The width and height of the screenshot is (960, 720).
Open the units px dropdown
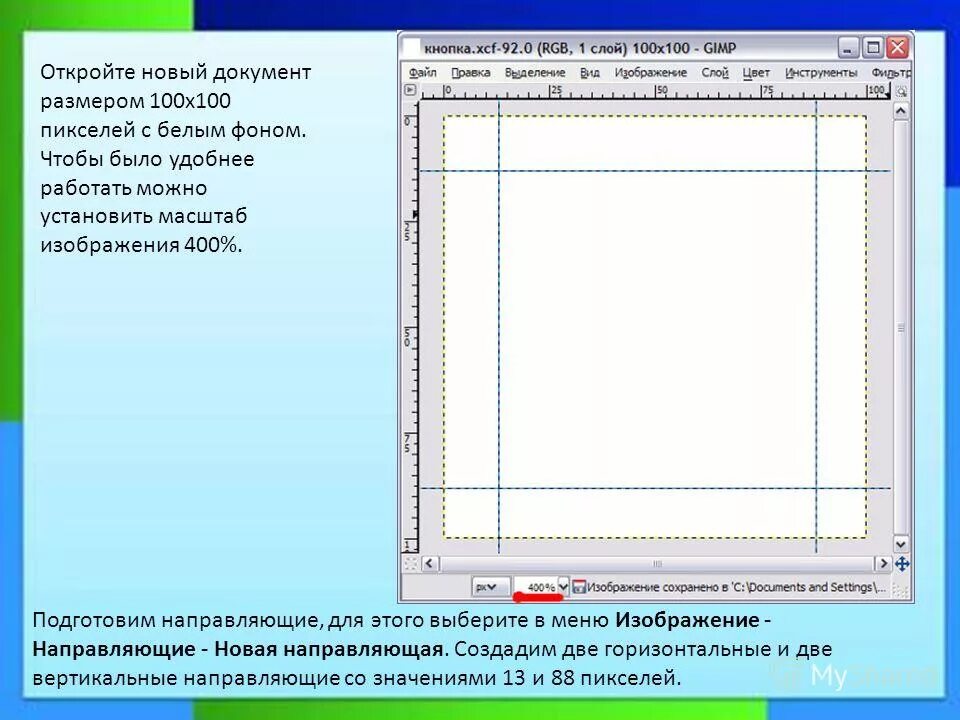click(x=490, y=585)
